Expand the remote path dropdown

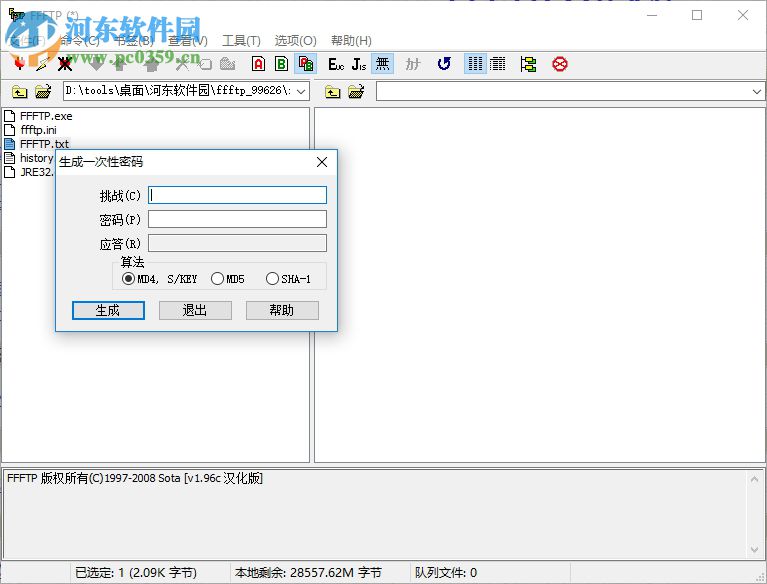[757, 91]
